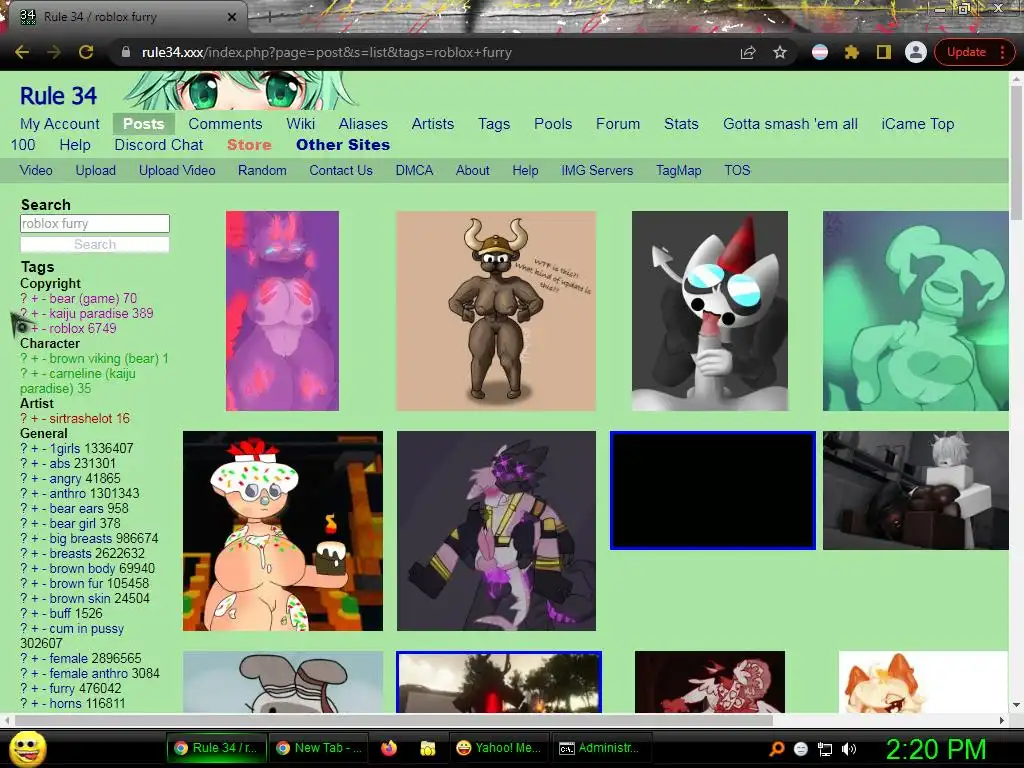Click the scroll-right arrow of the horizontal scrollbar

1002,720
